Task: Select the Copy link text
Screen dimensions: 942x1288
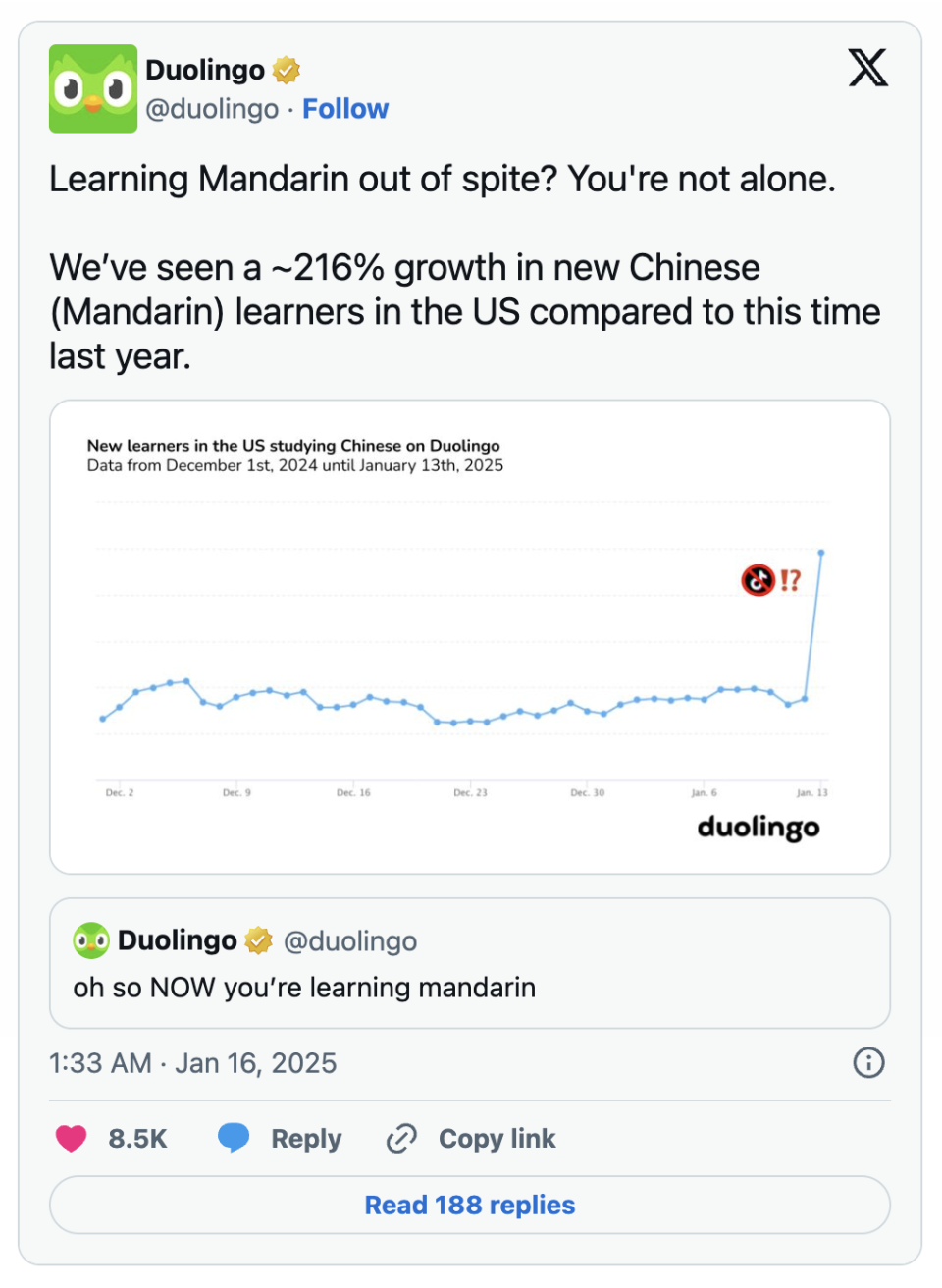Action: coord(497,1139)
